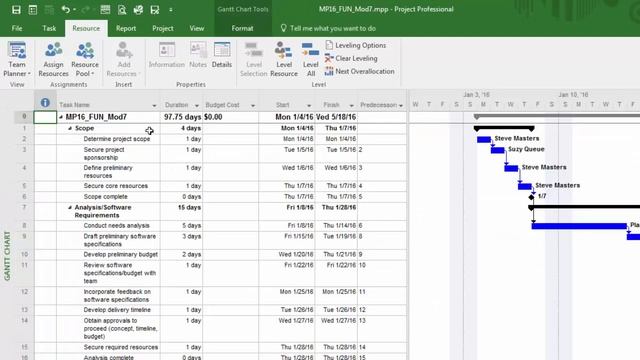Go to Next Overallocation

[360, 71]
